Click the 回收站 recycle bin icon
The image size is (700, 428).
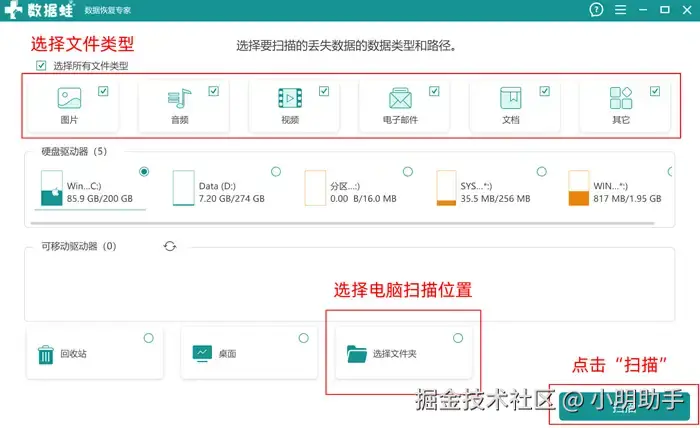coord(46,354)
